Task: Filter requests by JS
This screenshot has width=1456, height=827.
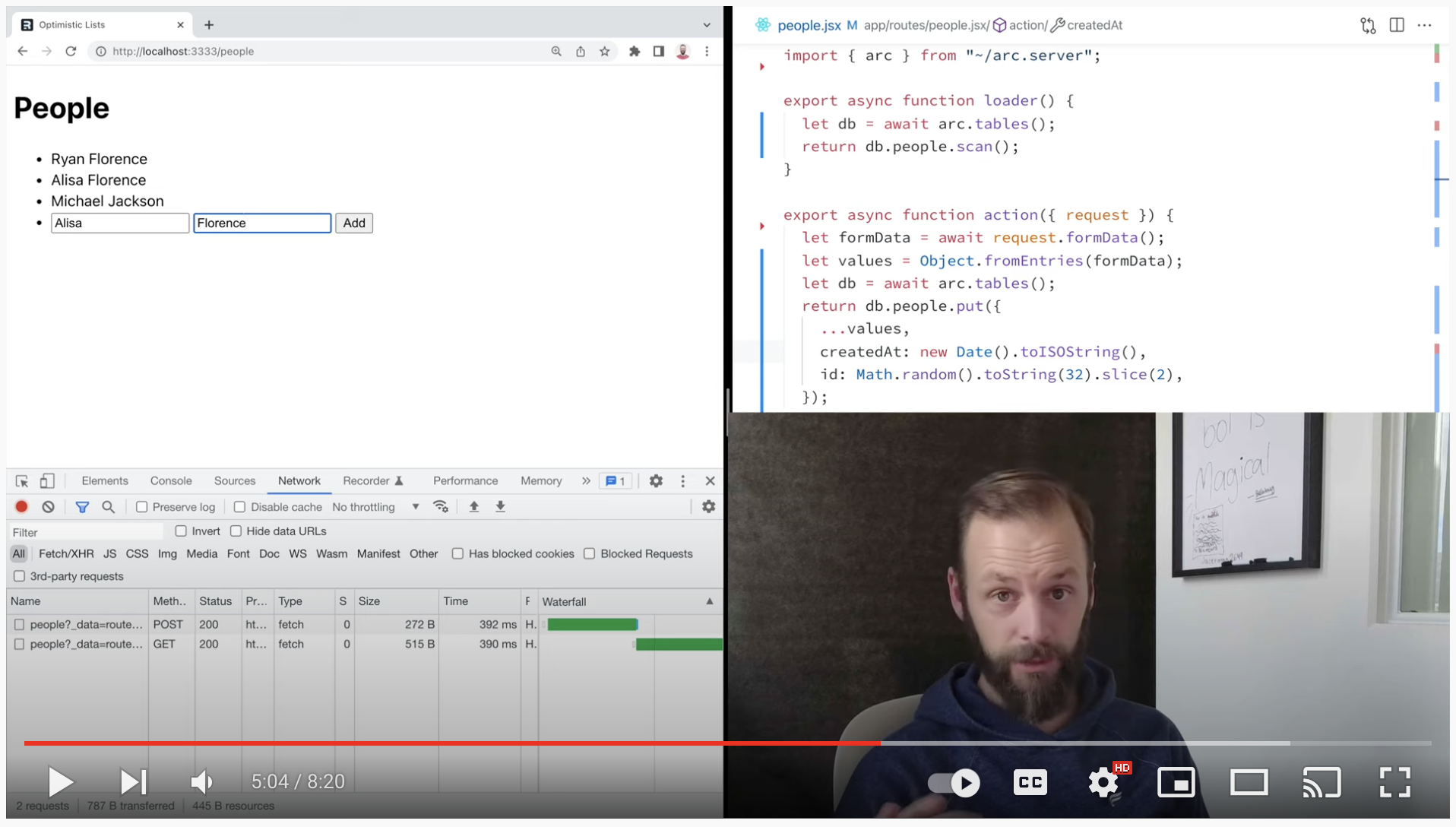Action: [110, 554]
